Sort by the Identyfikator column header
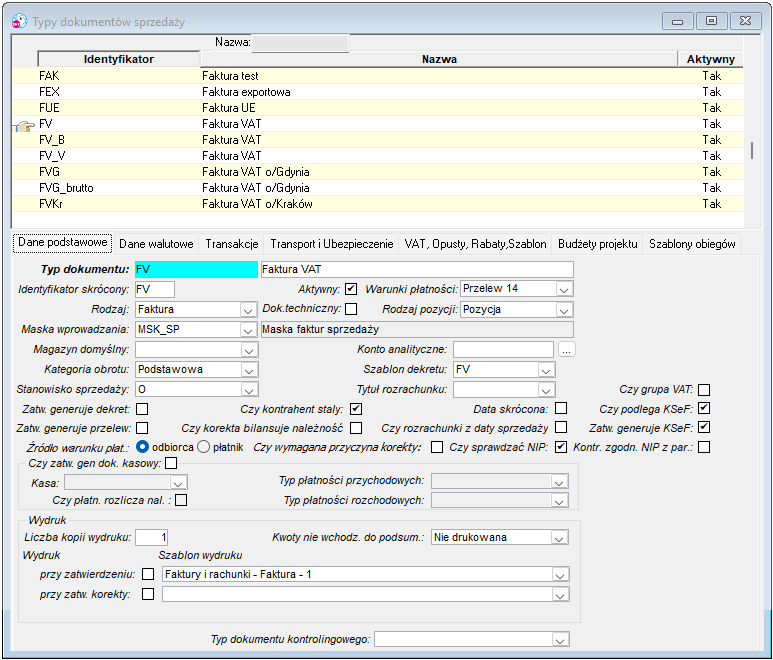Viewport: 773px width, 660px height. (x=119, y=59)
